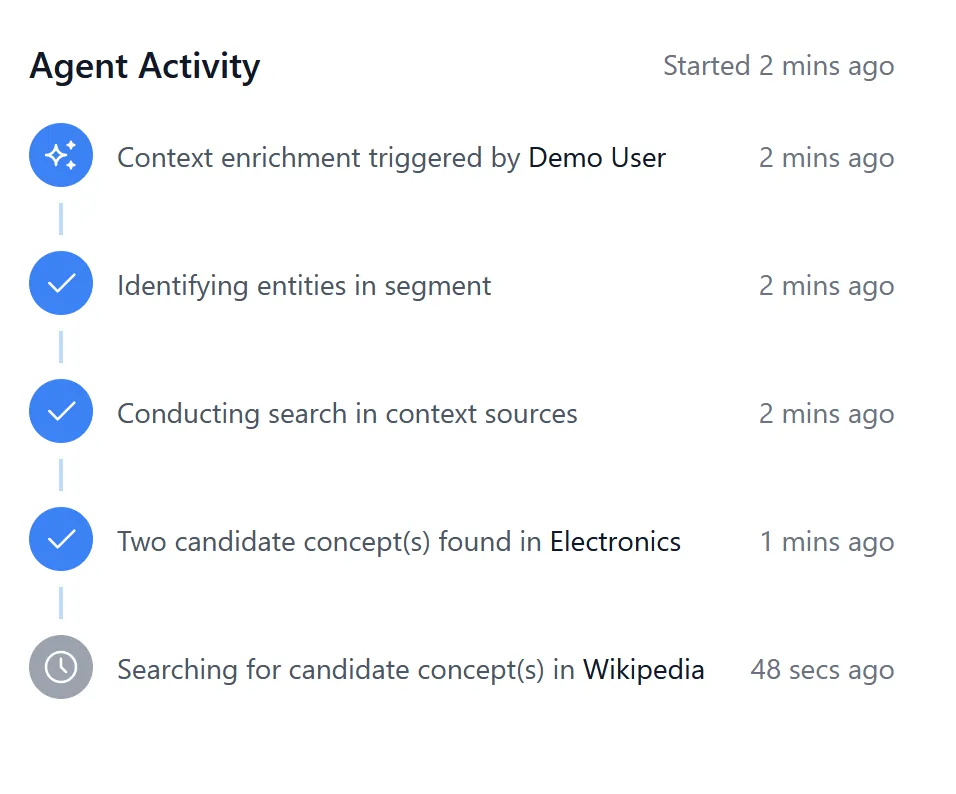Select the Conducting search activity row

coord(347,413)
